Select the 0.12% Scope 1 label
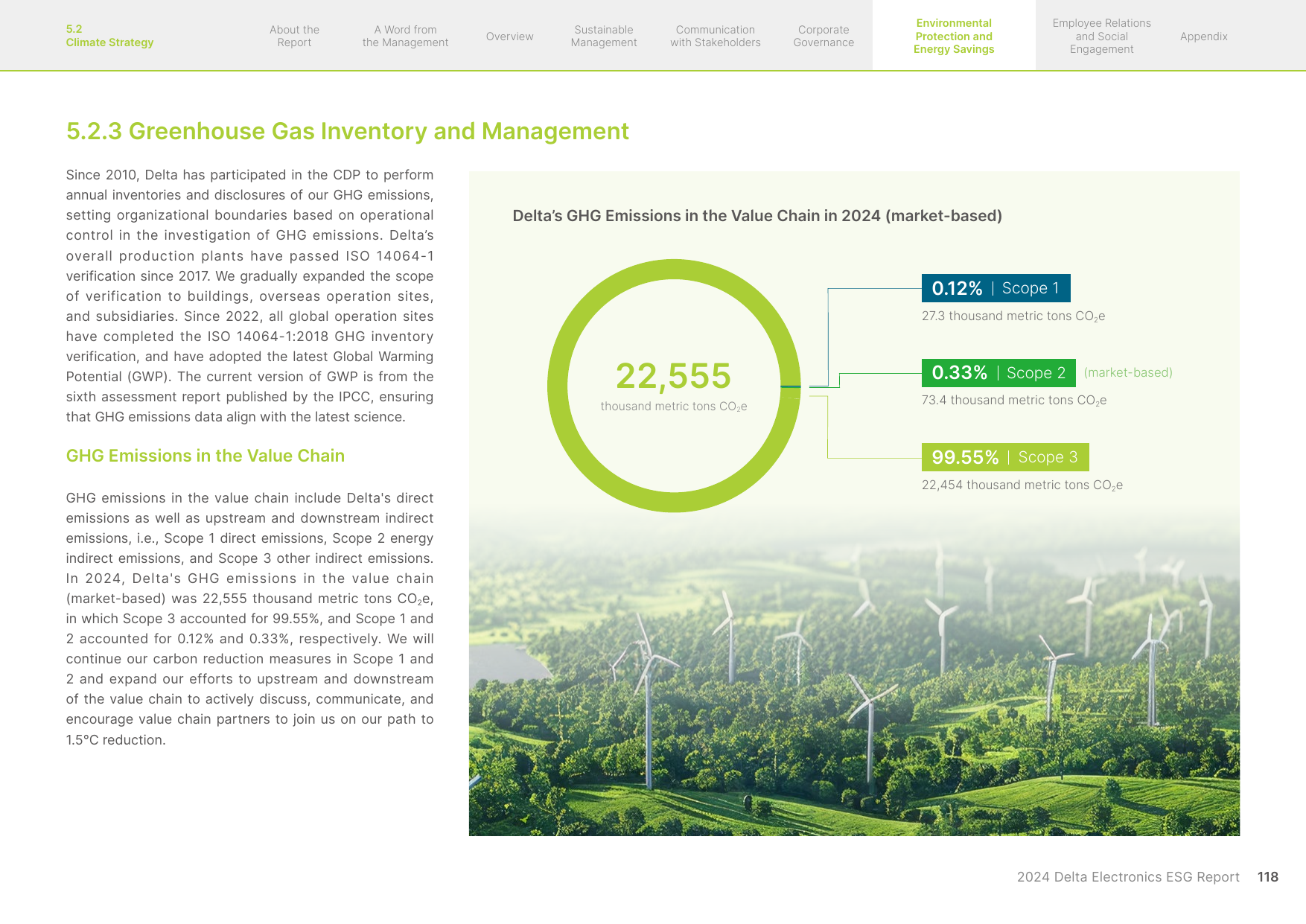 click(996, 288)
